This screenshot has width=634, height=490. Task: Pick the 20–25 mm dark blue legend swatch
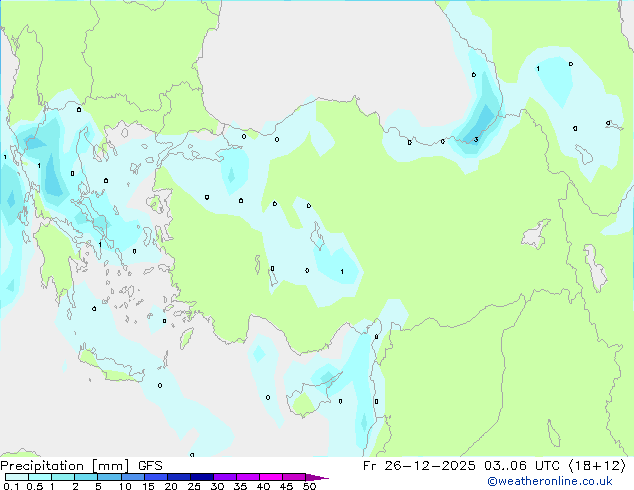point(178,477)
